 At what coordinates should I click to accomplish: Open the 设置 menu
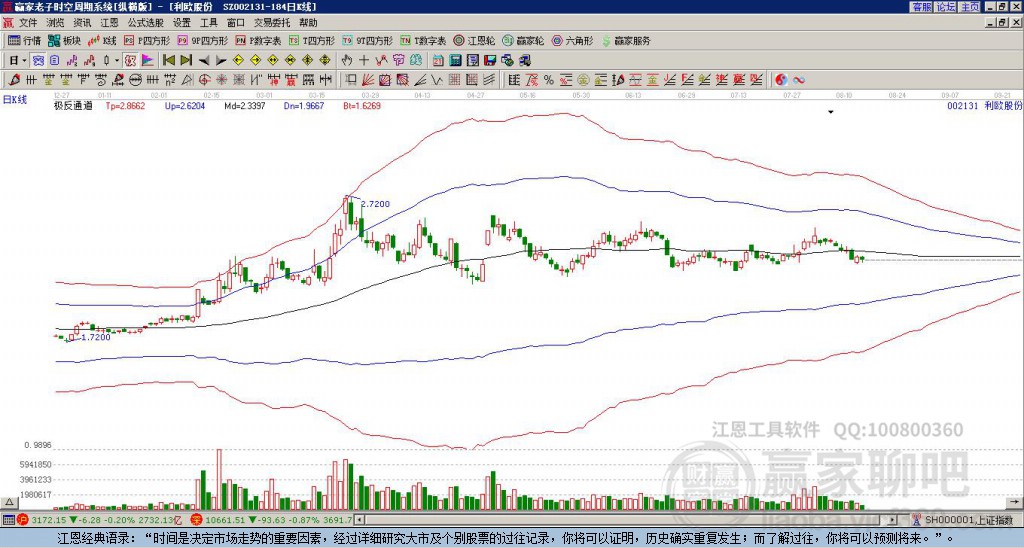(x=182, y=23)
